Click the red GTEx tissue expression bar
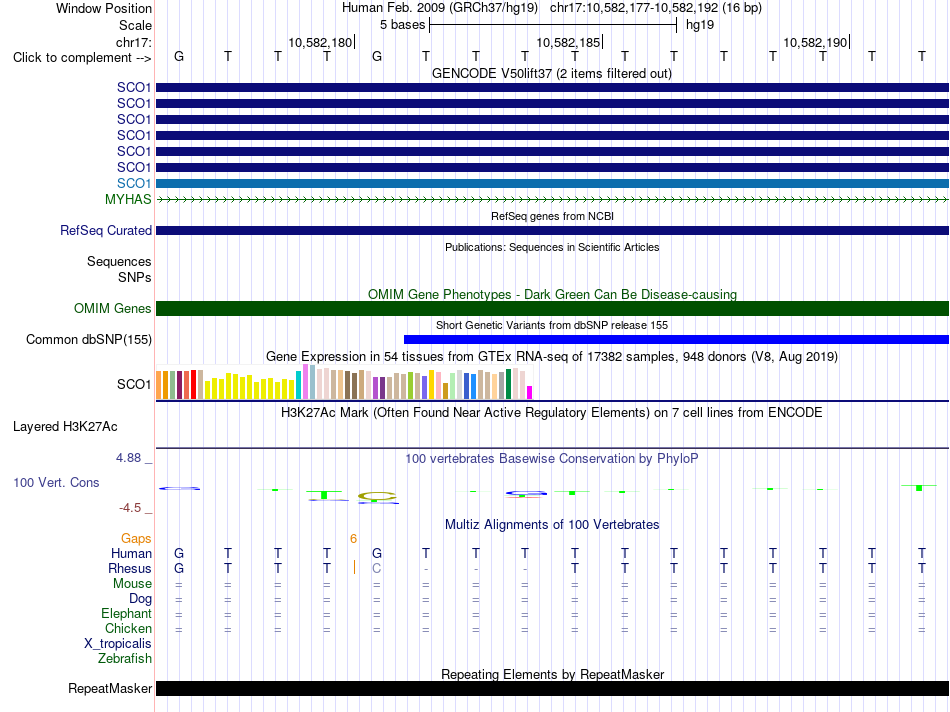The height and width of the screenshot is (712, 950). pos(193,384)
